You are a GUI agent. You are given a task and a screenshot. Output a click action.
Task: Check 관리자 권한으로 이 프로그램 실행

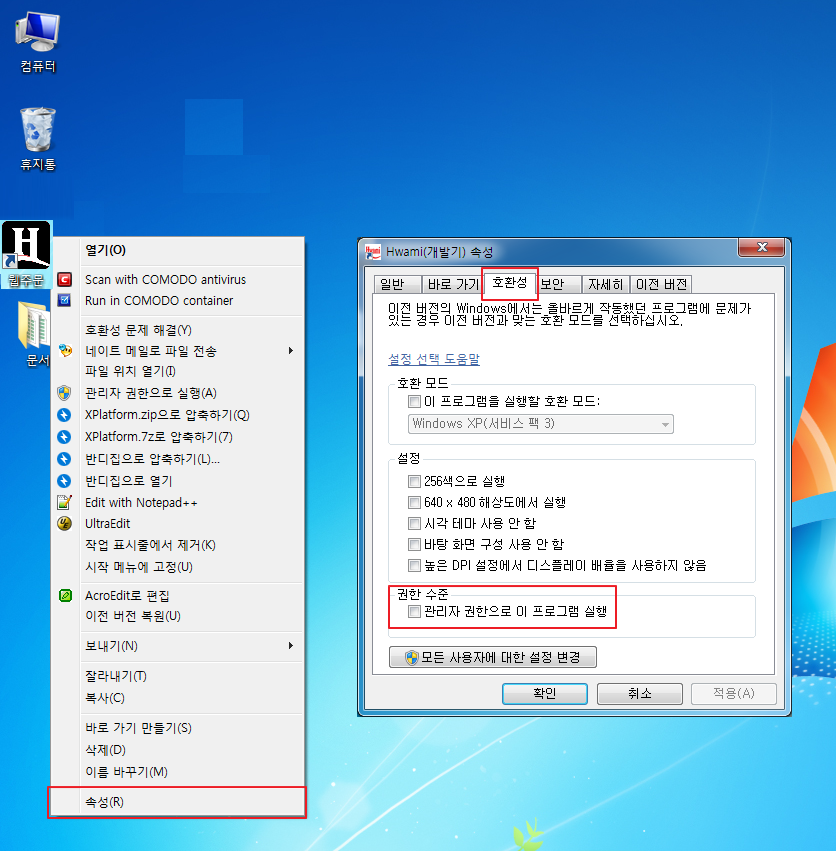(x=414, y=613)
